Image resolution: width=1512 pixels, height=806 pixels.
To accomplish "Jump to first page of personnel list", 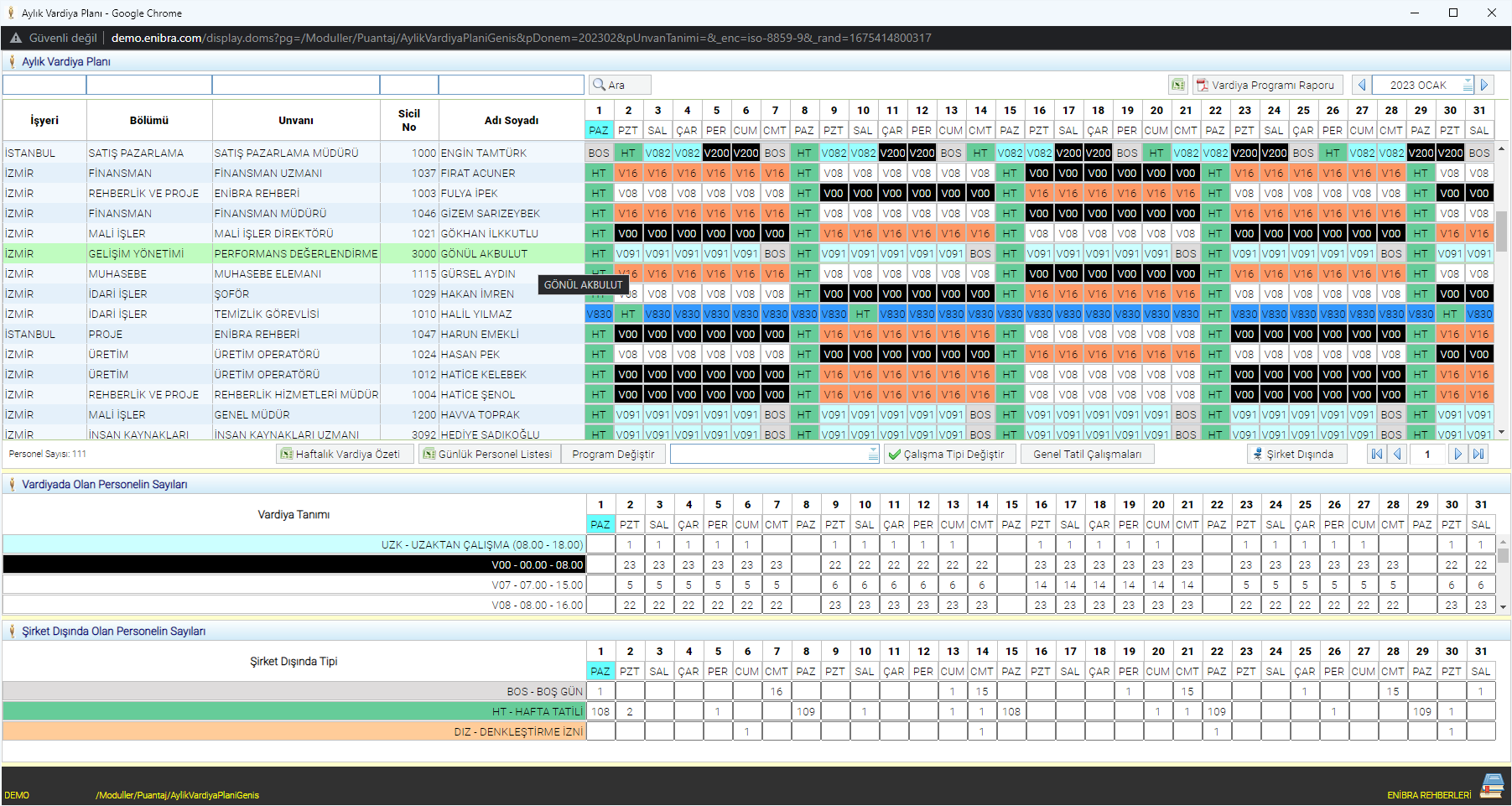I will click(1376, 454).
